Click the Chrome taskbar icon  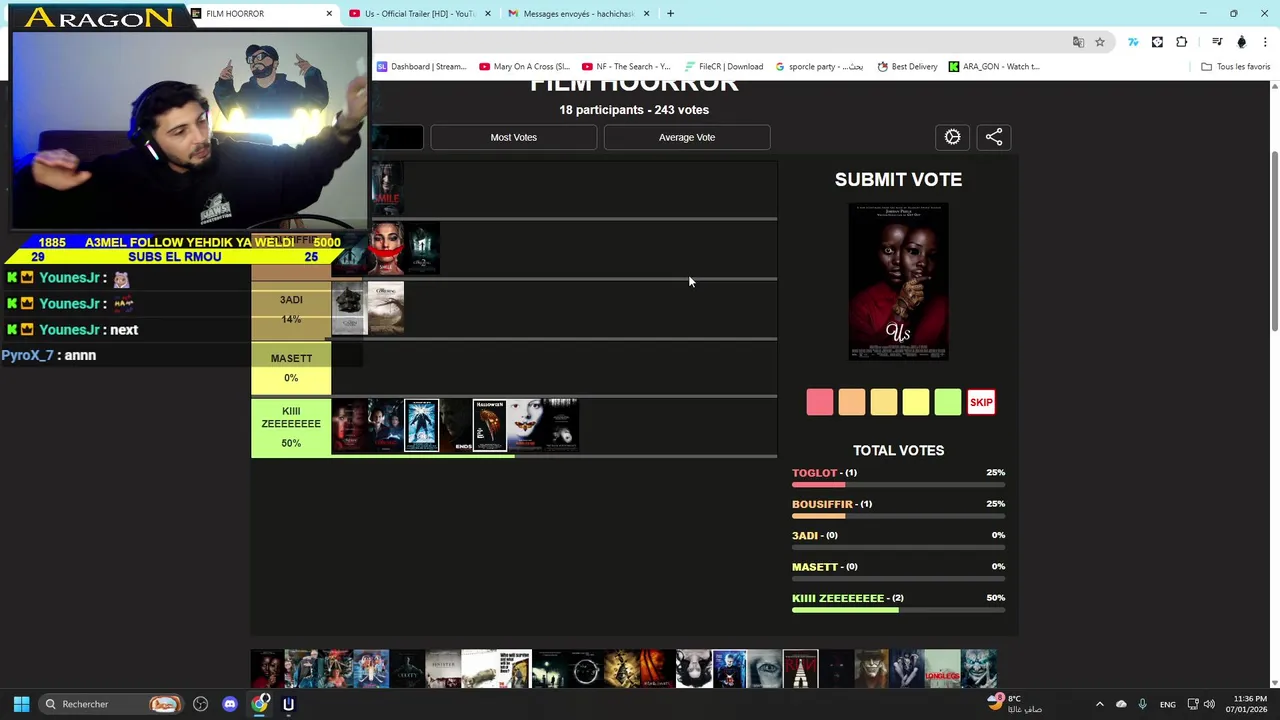[260, 704]
